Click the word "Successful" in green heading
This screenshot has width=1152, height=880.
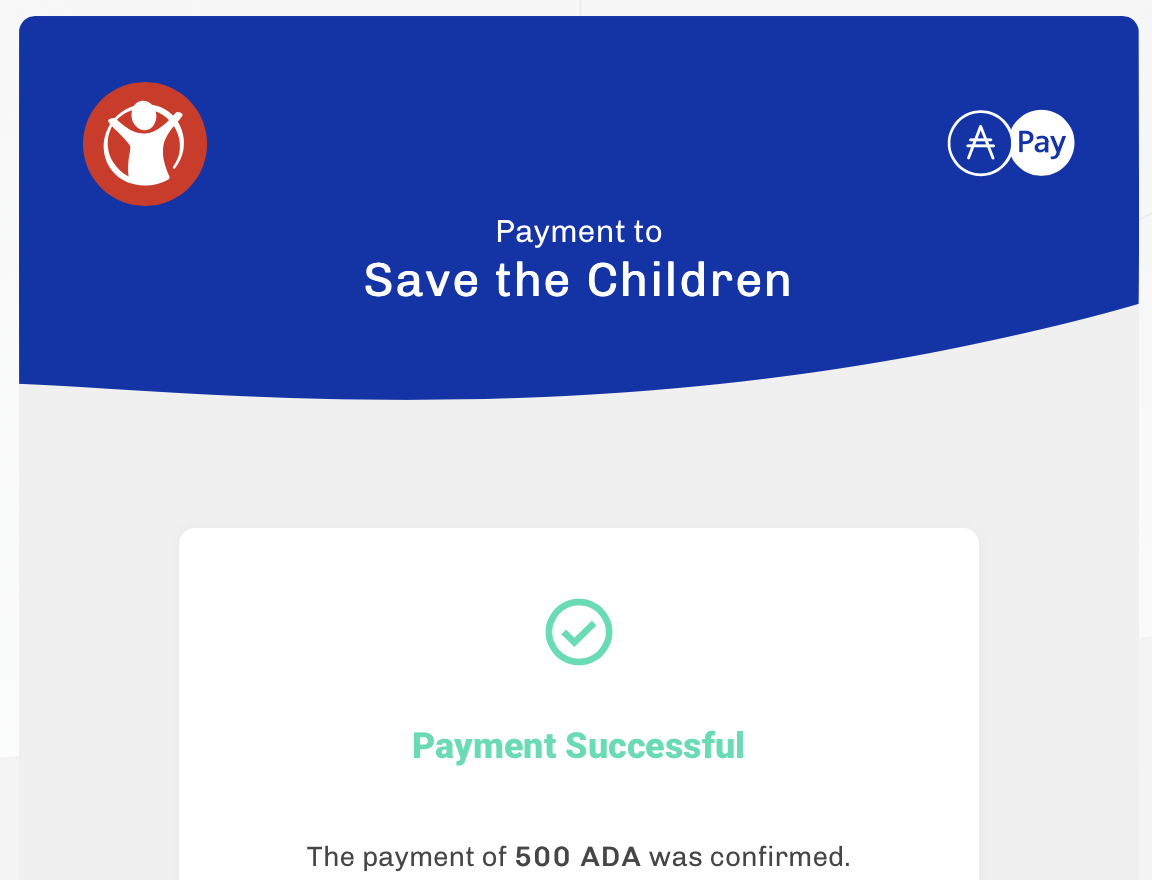tap(655, 746)
